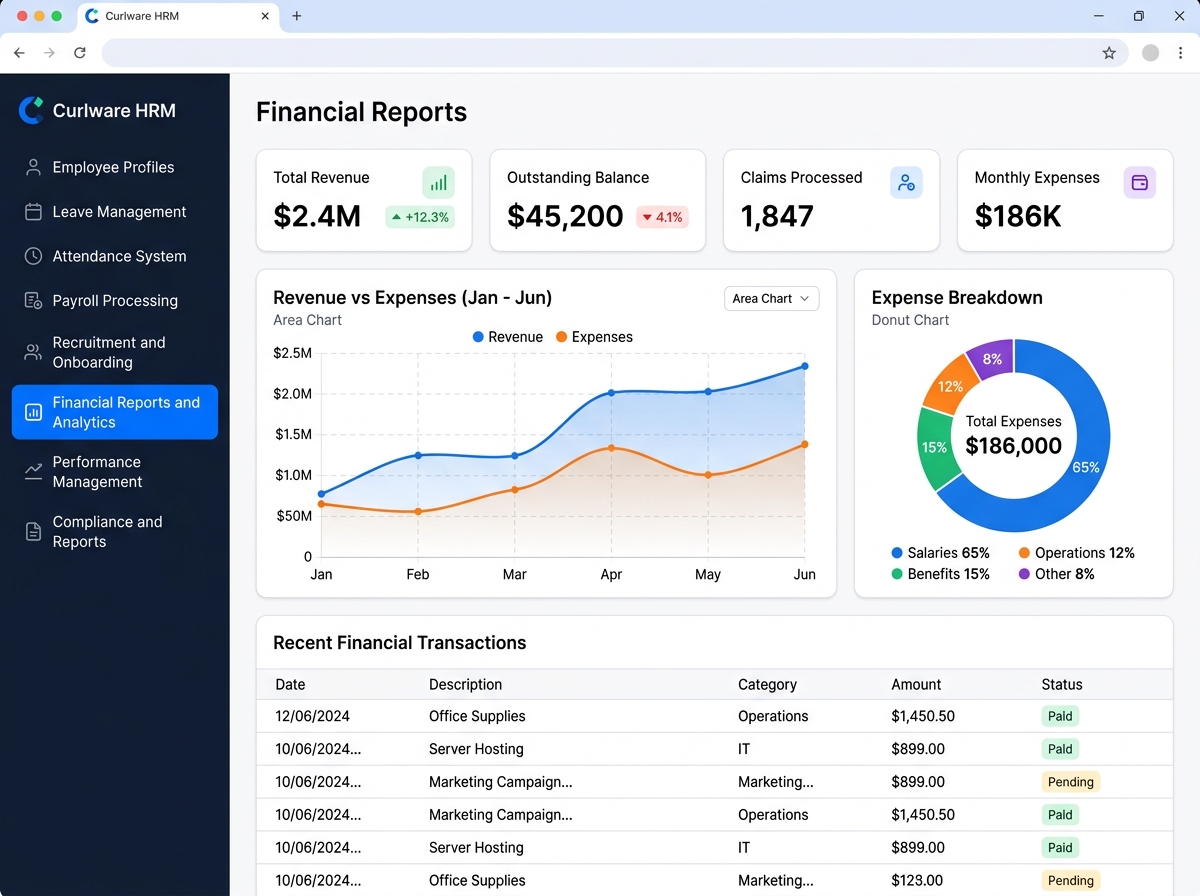Click the Salaries 65% legend label
The width and height of the screenshot is (1200, 896).
[x=940, y=553]
